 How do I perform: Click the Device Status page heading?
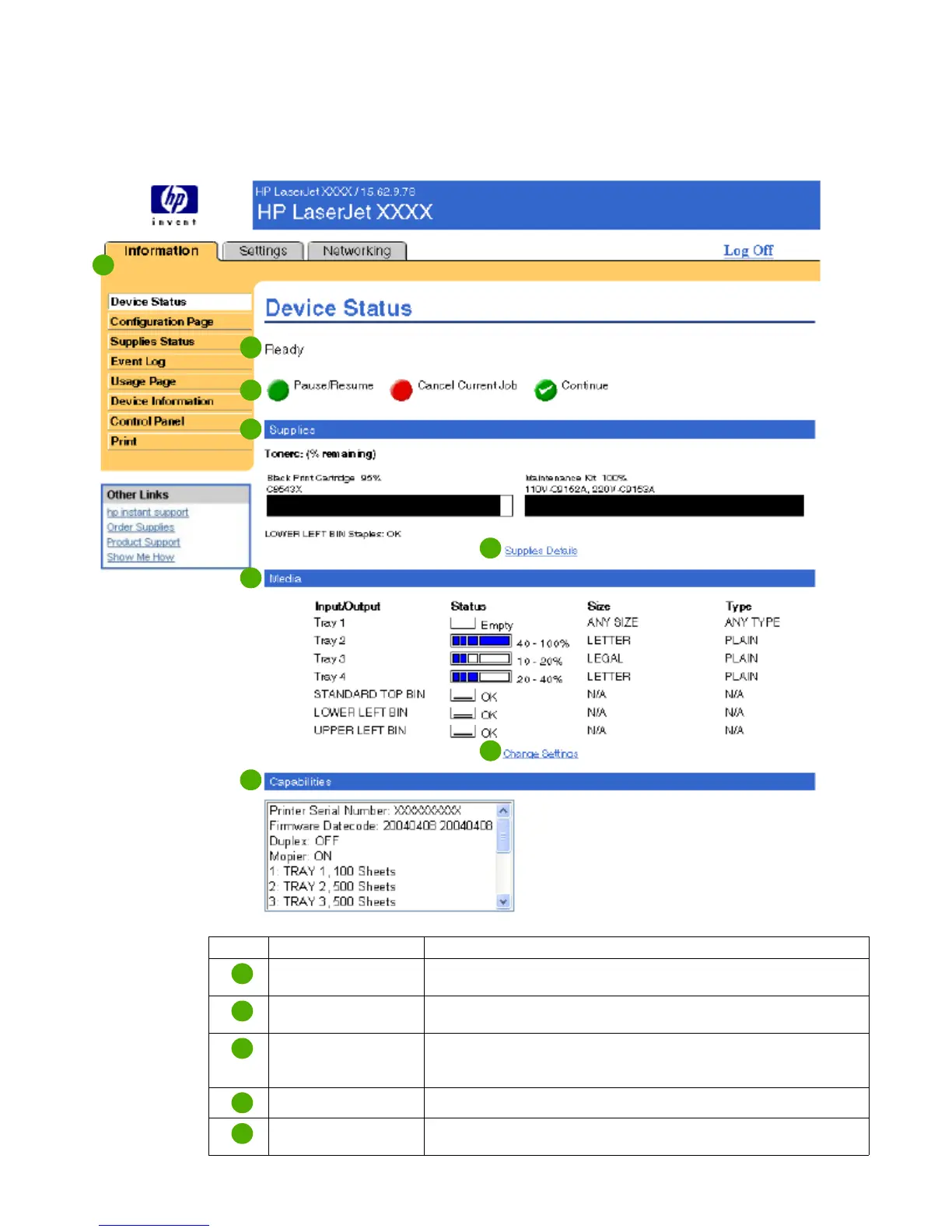pyautogui.click(x=338, y=308)
